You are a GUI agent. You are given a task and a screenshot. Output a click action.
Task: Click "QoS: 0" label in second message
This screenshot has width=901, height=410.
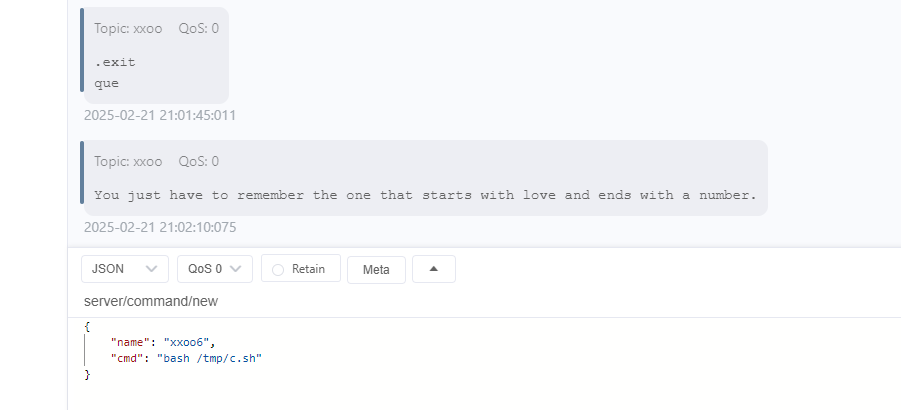(198, 161)
